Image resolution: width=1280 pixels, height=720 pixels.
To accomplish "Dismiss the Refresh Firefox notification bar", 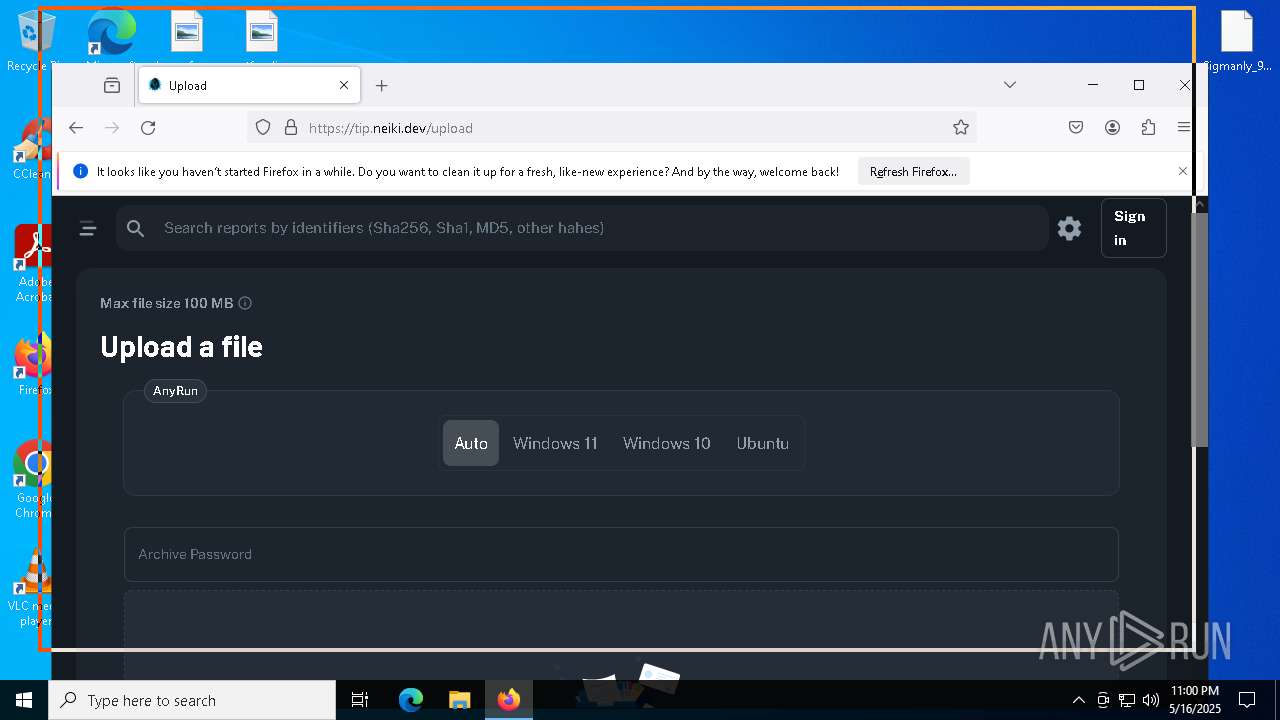I will tap(1183, 171).
